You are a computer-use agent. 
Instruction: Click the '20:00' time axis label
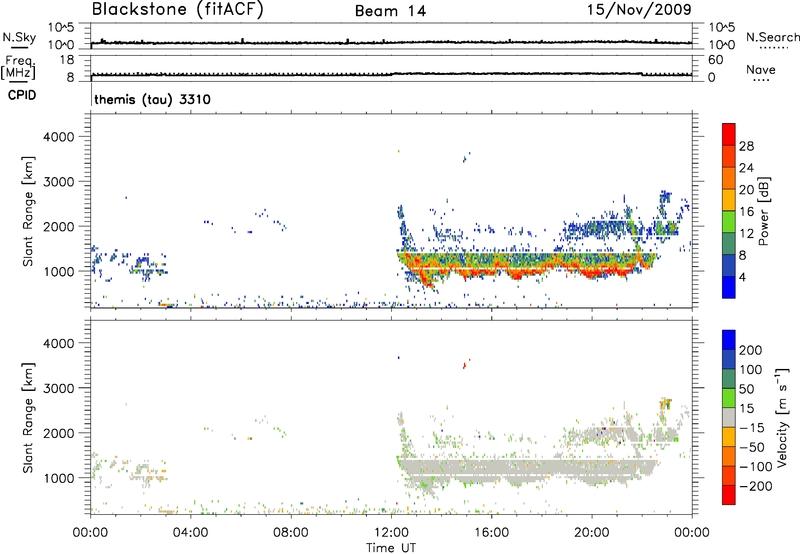(592, 533)
